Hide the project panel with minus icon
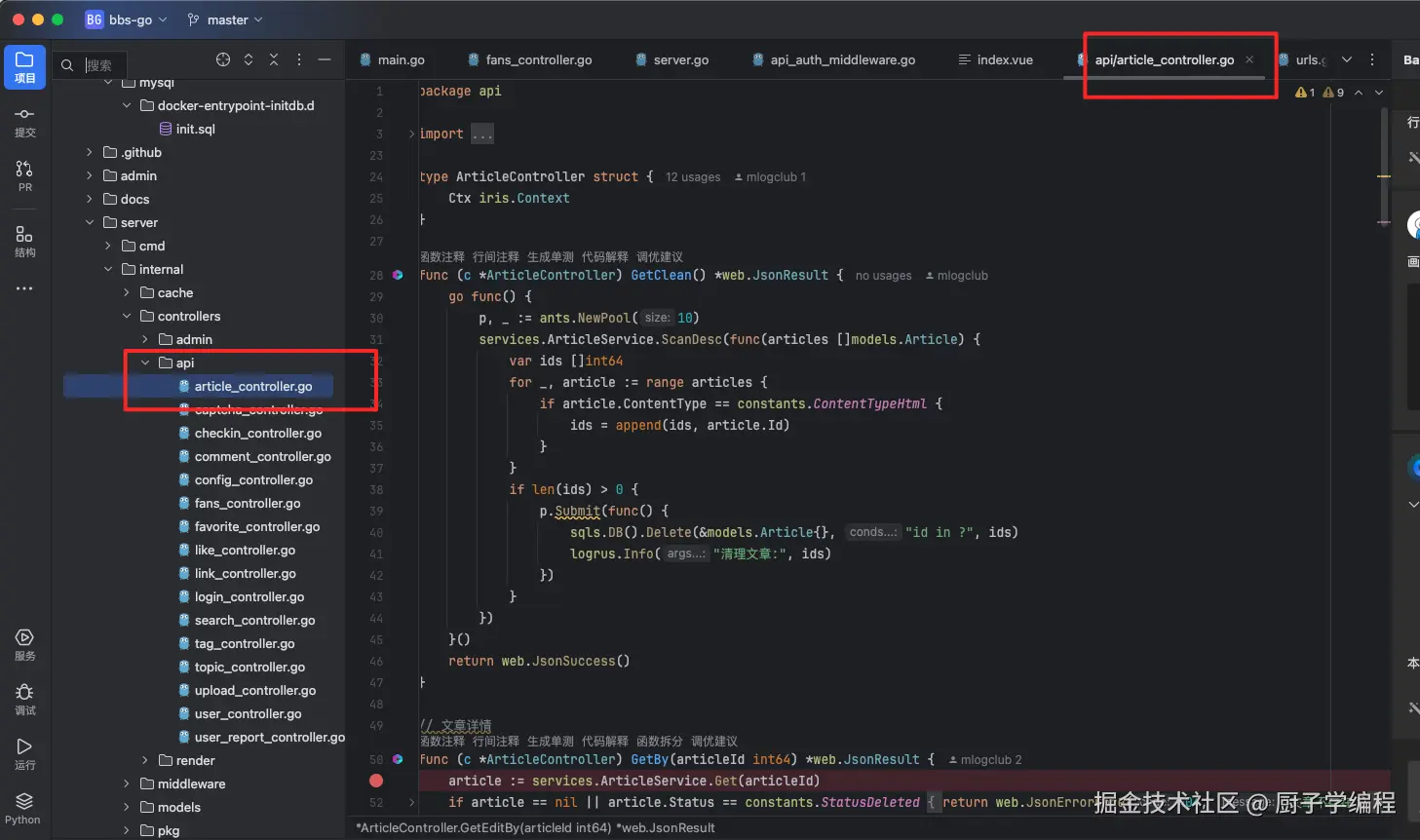This screenshot has height=840, width=1420. coord(325,59)
